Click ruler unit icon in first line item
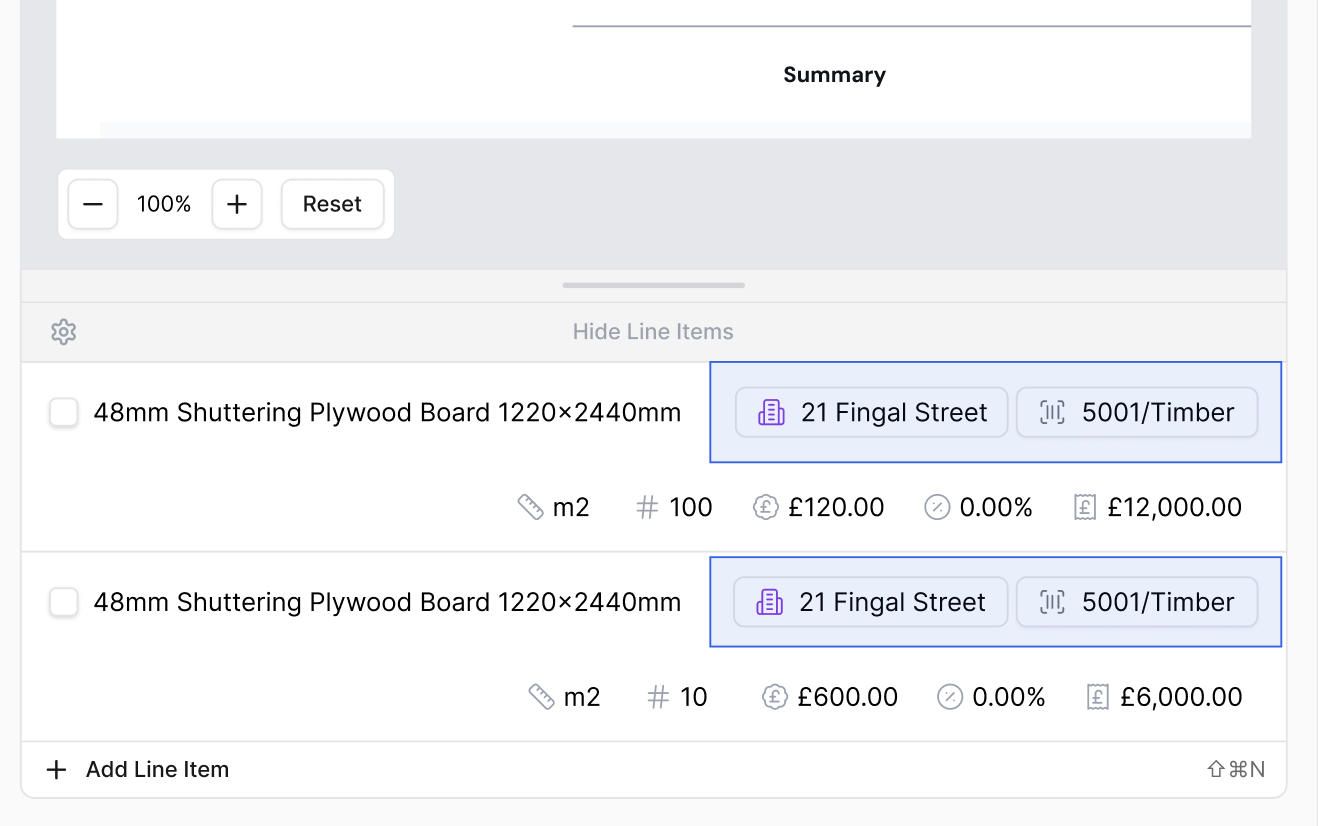Image resolution: width=1318 pixels, height=826 pixels. point(530,508)
